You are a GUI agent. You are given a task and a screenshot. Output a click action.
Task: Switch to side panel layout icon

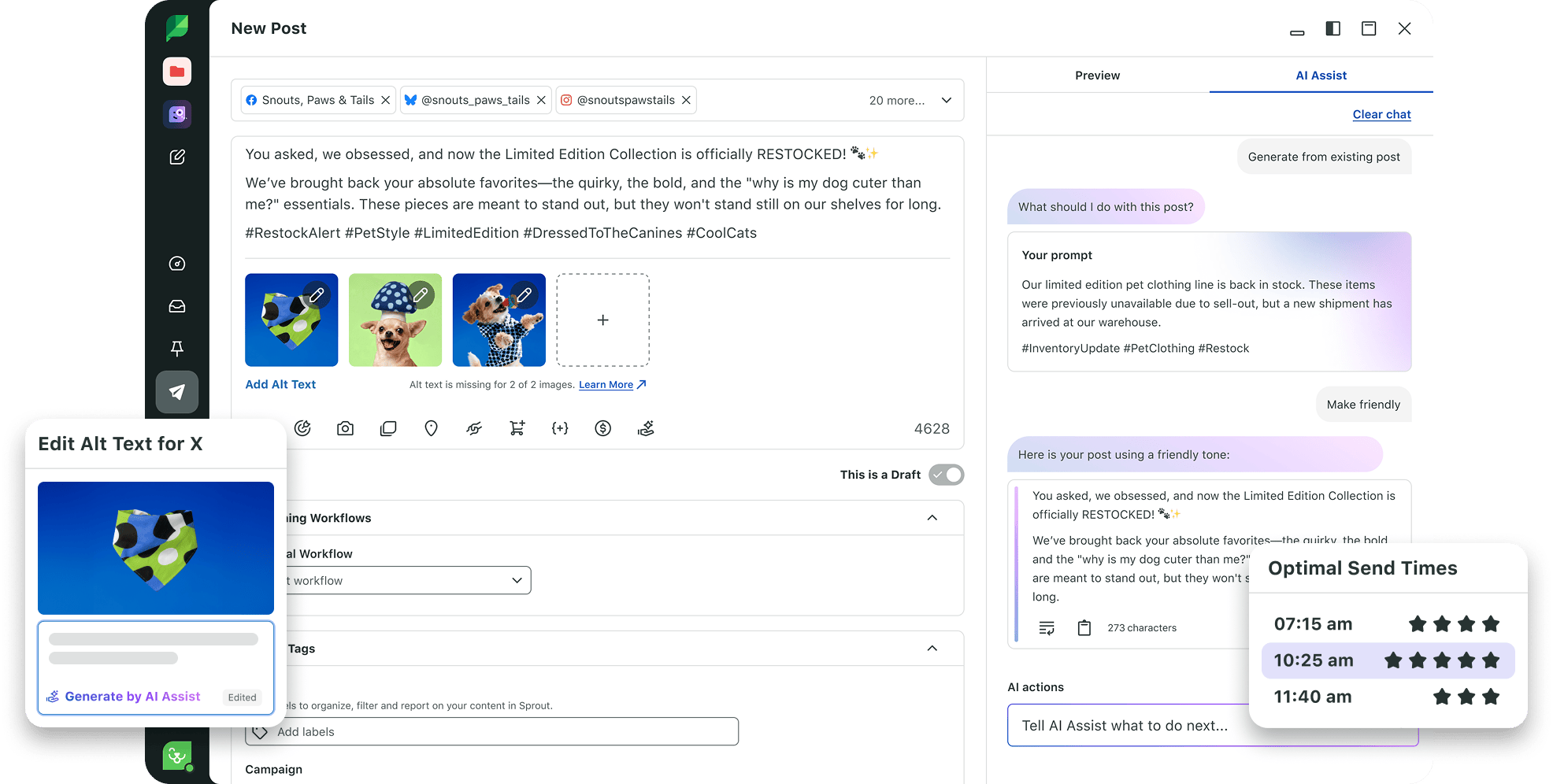click(x=1333, y=28)
